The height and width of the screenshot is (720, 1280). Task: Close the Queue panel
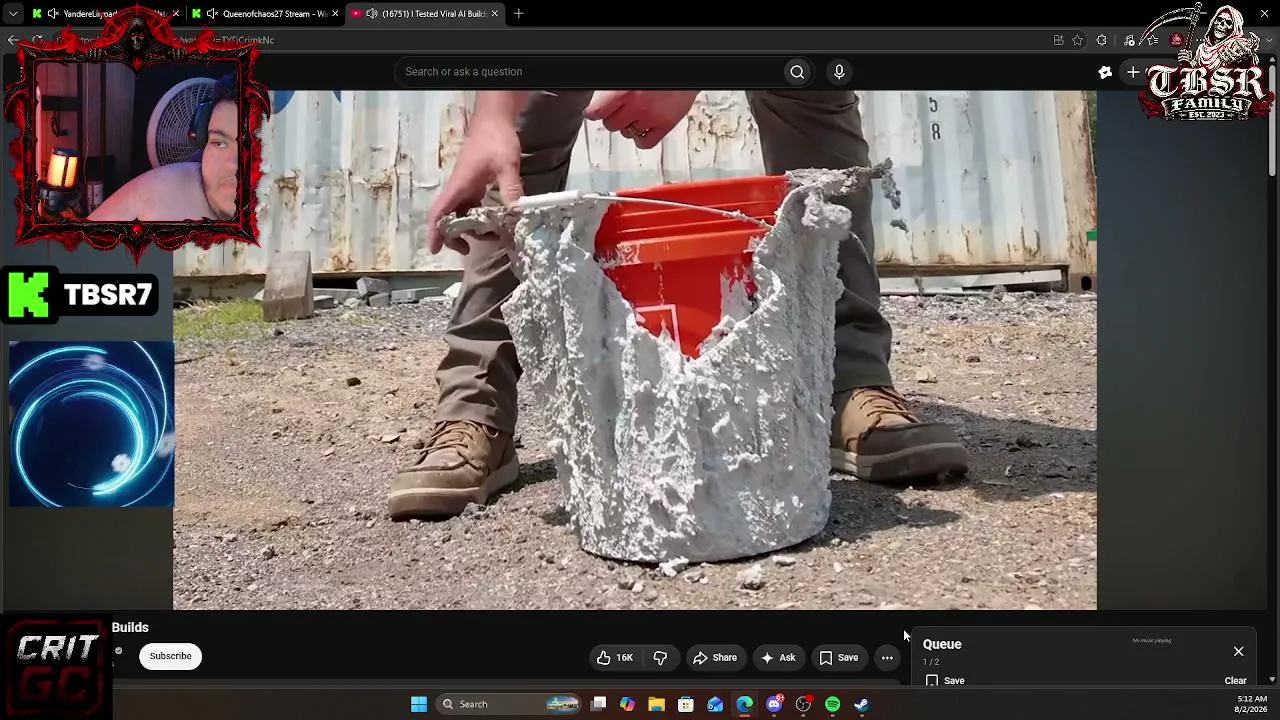click(1238, 651)
